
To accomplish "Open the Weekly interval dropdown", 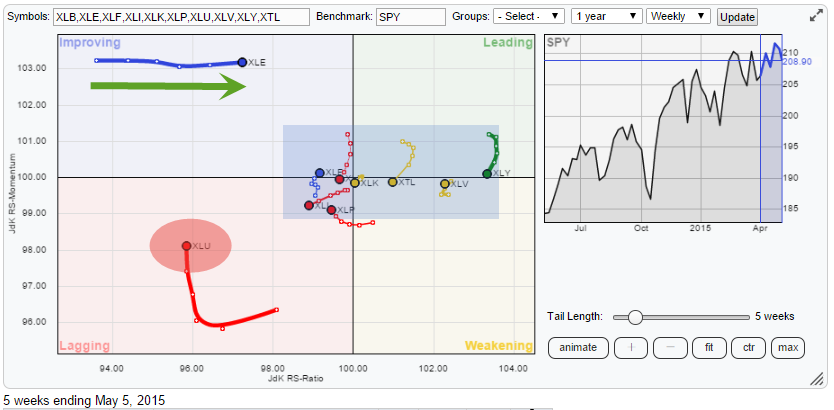I will [x=678, y=16].
